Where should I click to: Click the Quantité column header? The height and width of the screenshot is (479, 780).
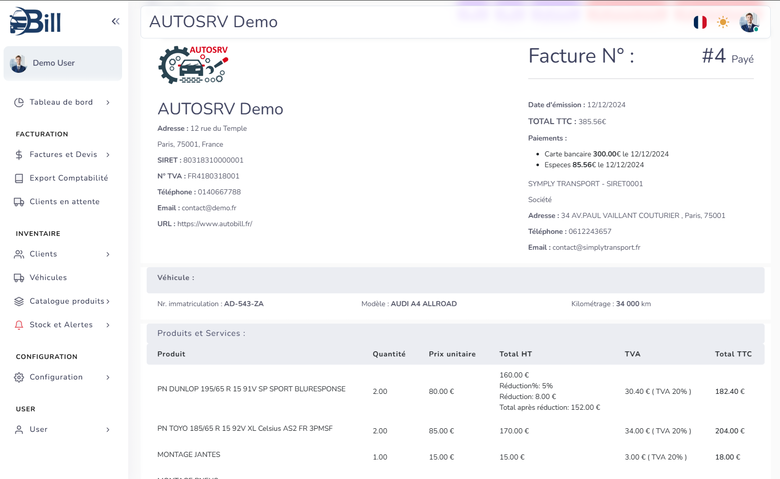tap(389, 354)
